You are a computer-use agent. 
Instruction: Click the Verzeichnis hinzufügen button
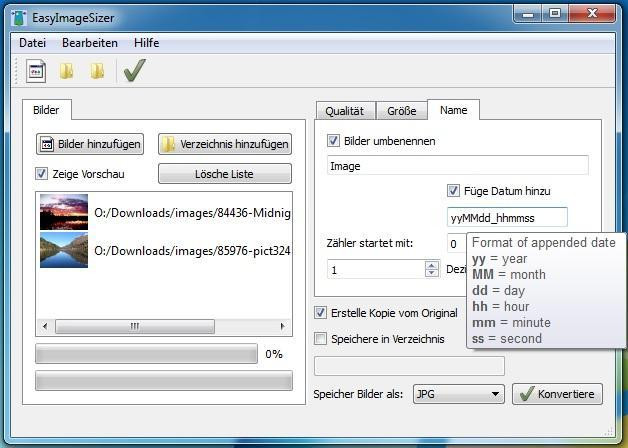coord(225,144)
